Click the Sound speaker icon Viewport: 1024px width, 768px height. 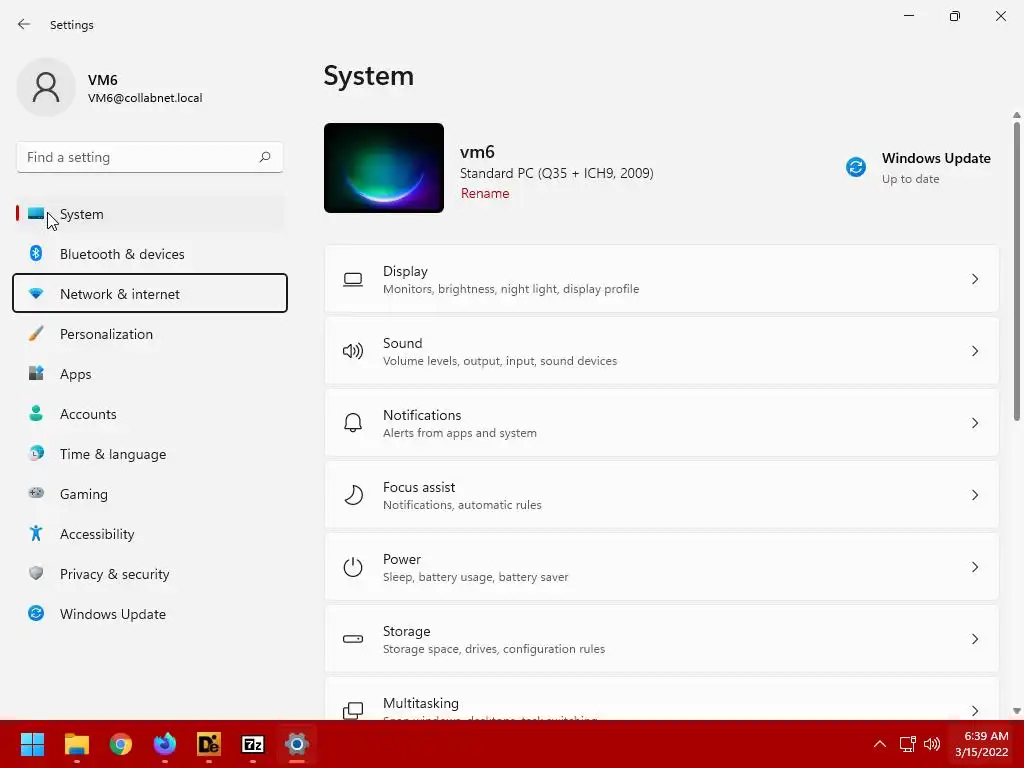point(353,351)
